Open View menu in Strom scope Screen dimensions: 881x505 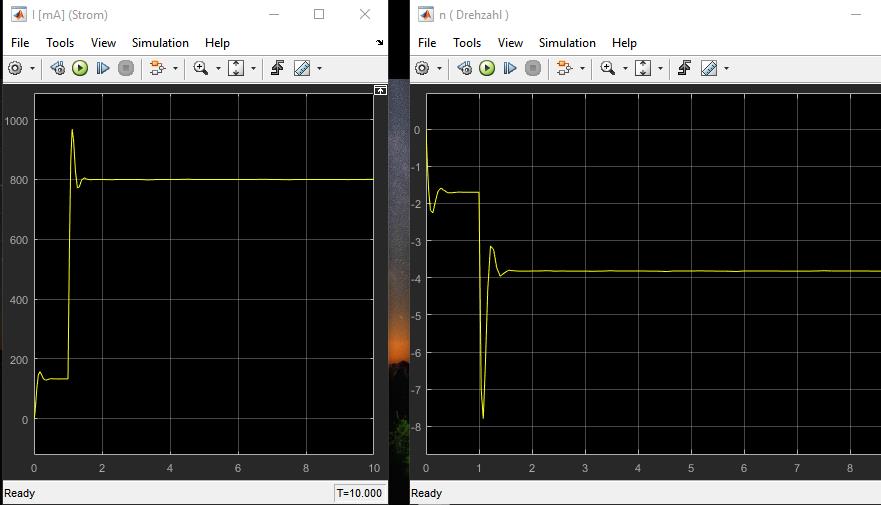(103, 43)
